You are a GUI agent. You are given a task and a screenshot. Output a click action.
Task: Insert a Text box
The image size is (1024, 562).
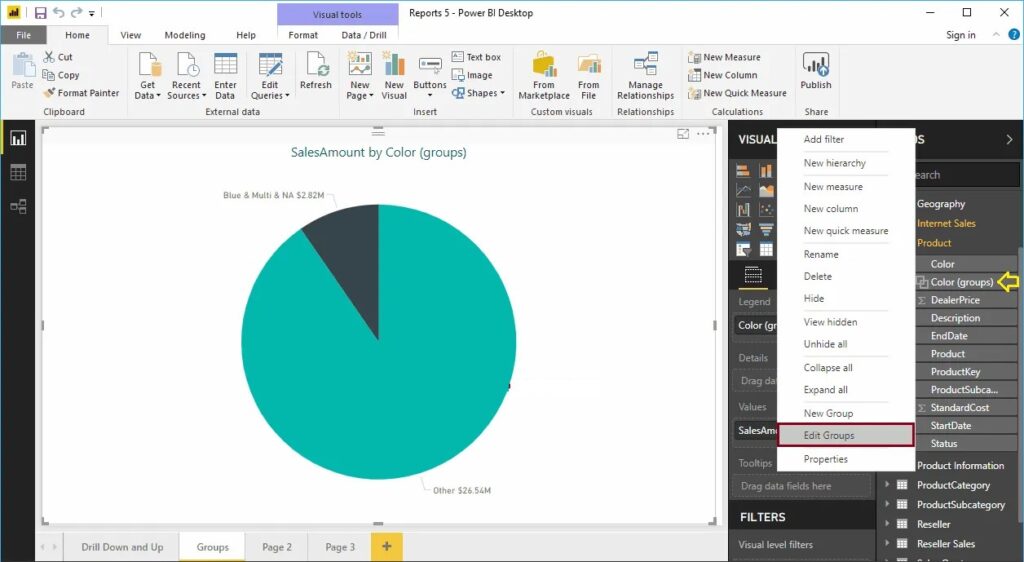tap(476, 57)
